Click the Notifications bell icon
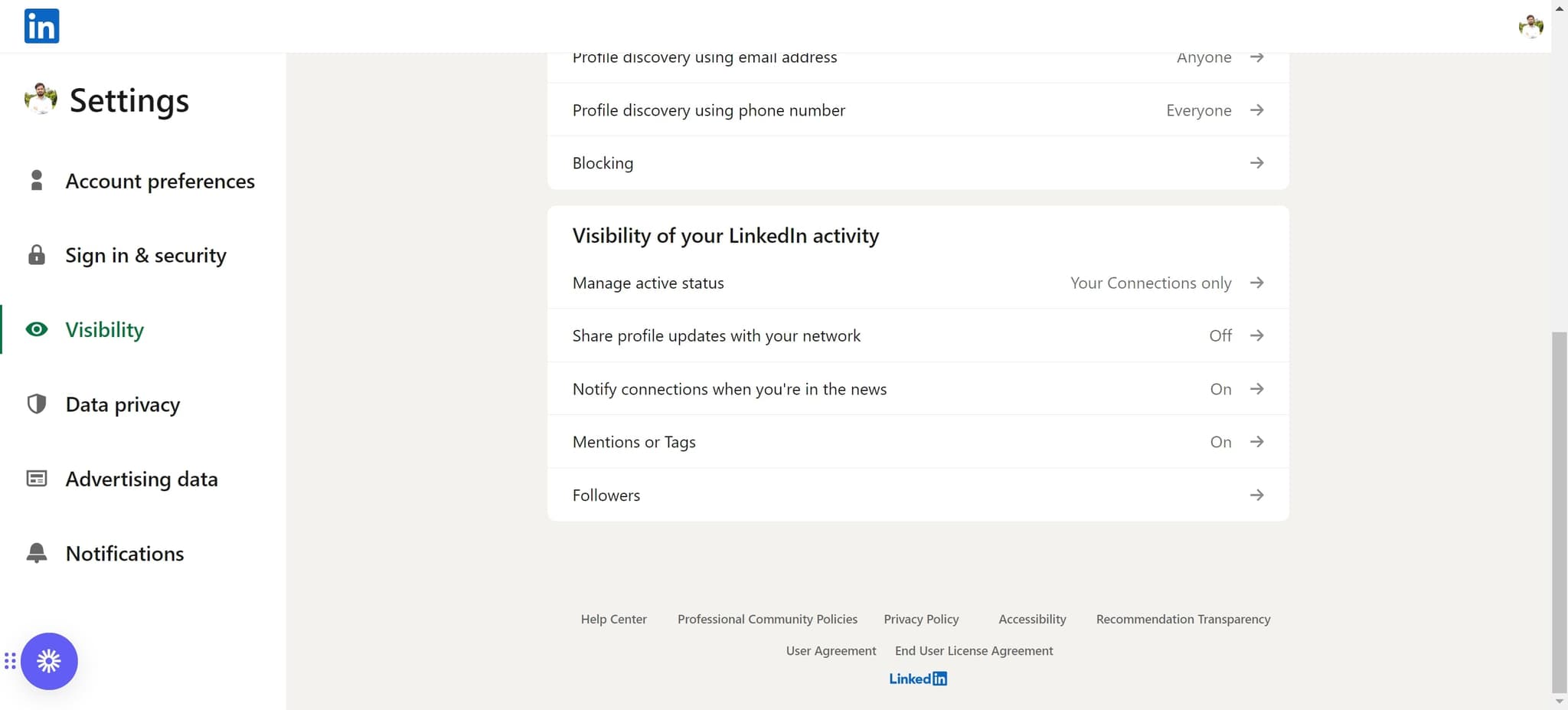 [36, 552]
